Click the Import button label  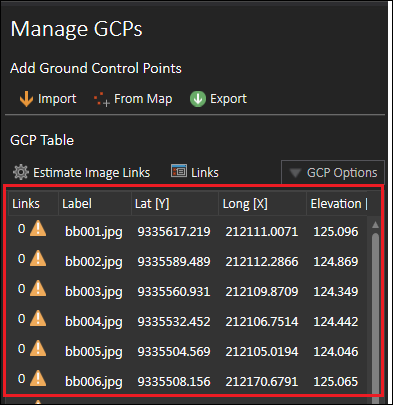(57, 99)
